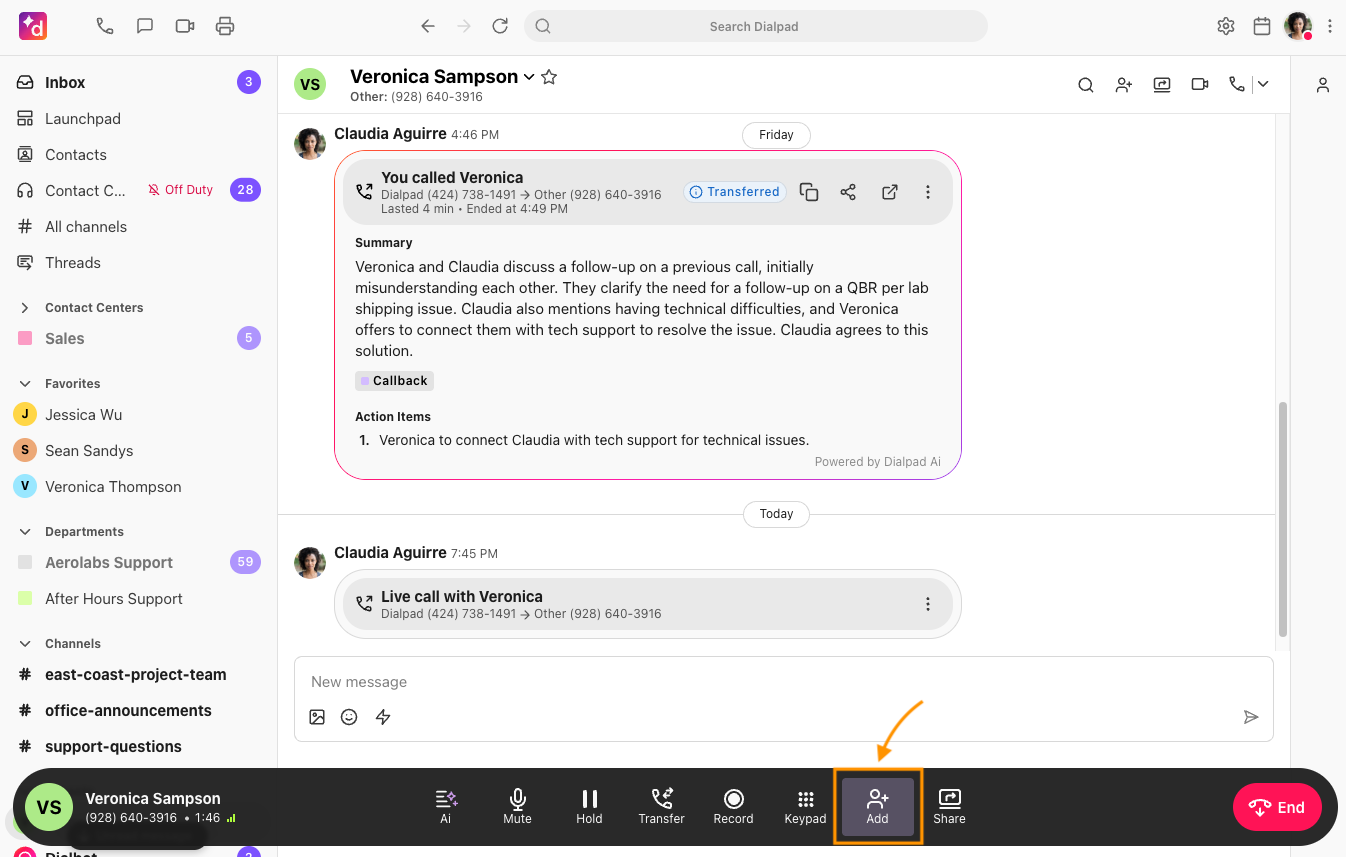
Task: Open the Keypad in call bar
Action: click(805, 807)
